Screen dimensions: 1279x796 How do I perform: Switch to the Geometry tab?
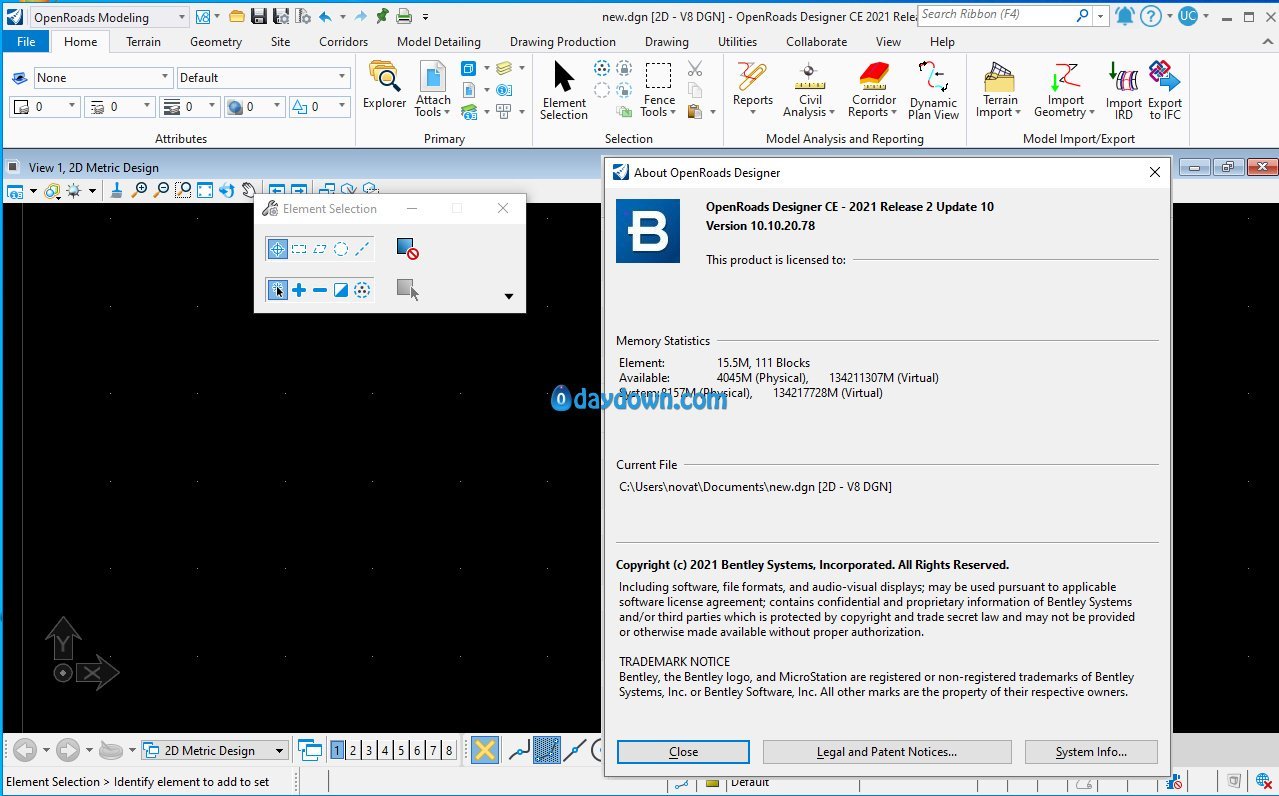[215, 42]
